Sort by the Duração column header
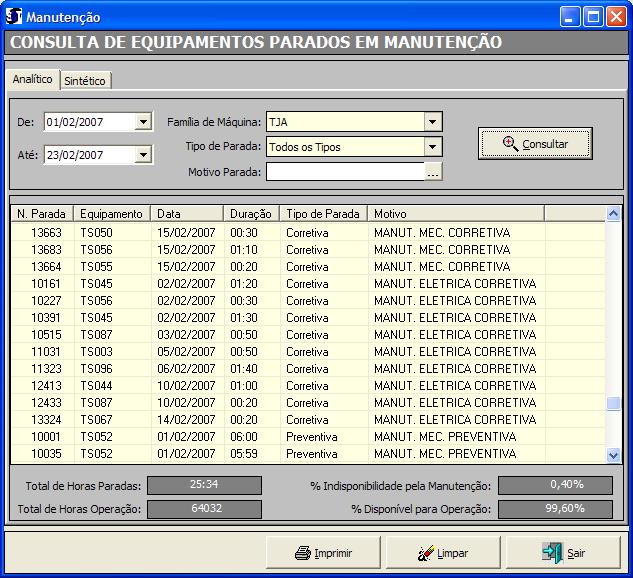 point(250,214)
